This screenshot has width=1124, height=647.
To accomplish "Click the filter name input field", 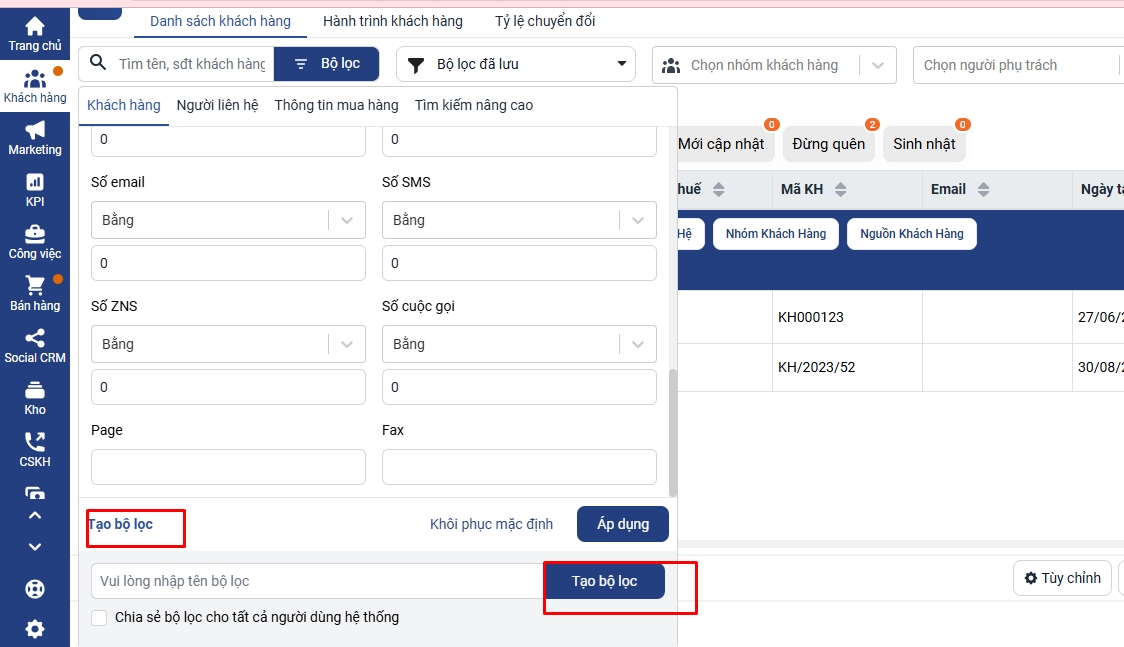I will point(316,581).
